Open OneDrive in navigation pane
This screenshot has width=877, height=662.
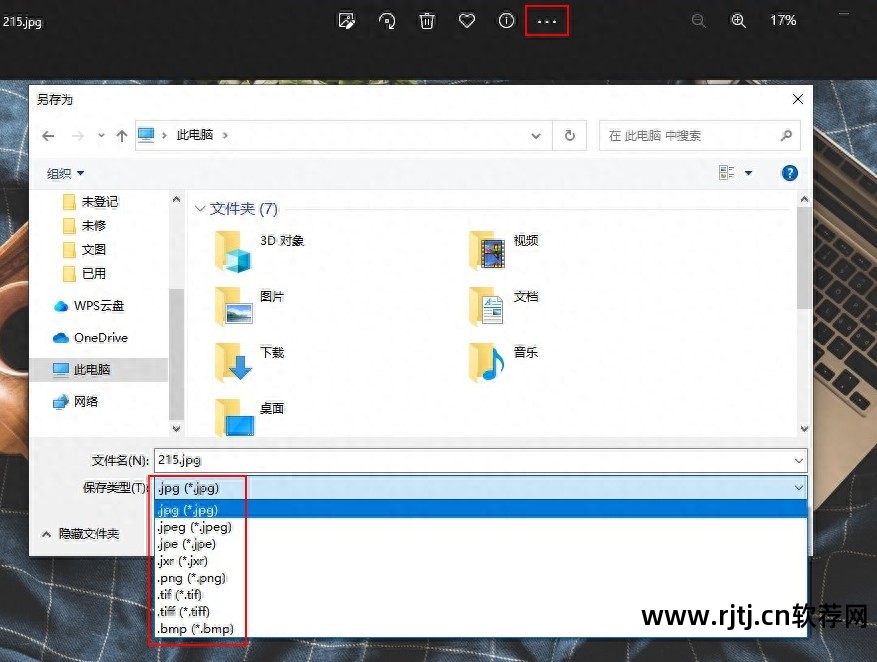[90, 338]
